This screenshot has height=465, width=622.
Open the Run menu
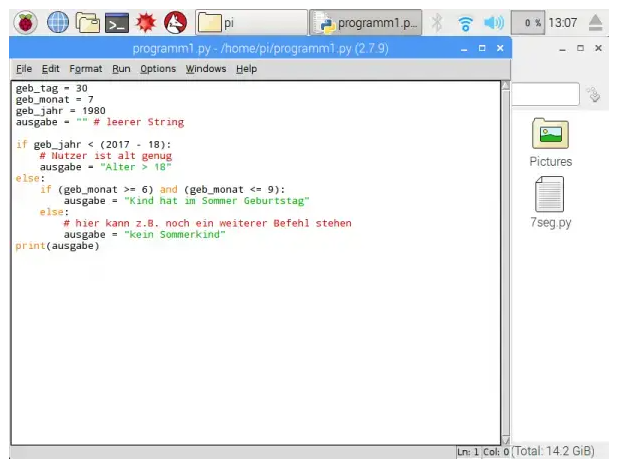pos(121,69)
